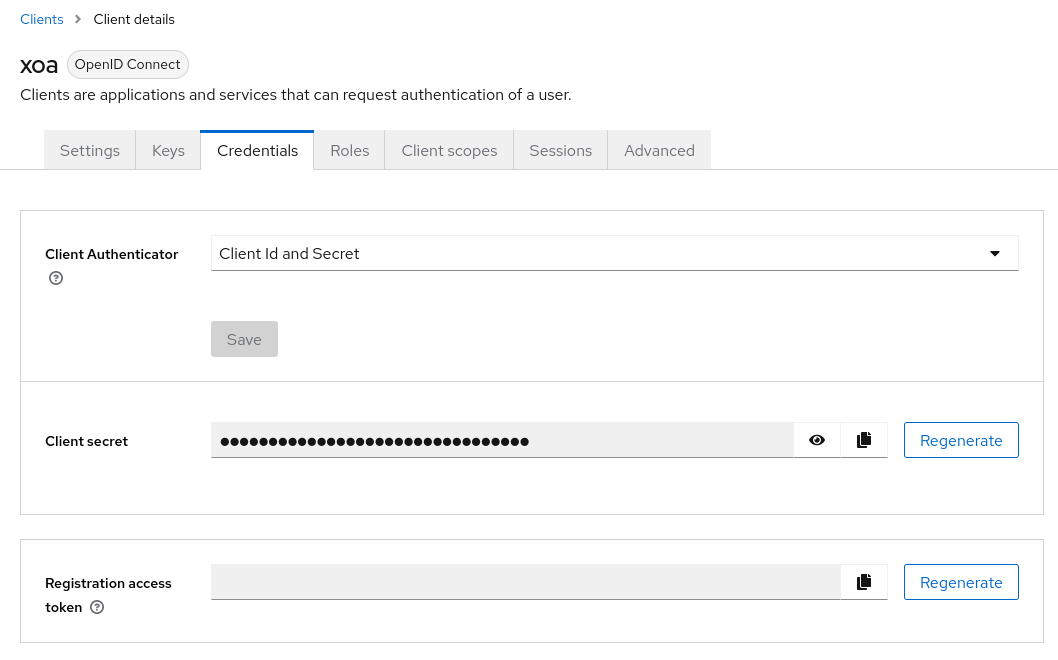Open the Keys tab

[168, 150]
